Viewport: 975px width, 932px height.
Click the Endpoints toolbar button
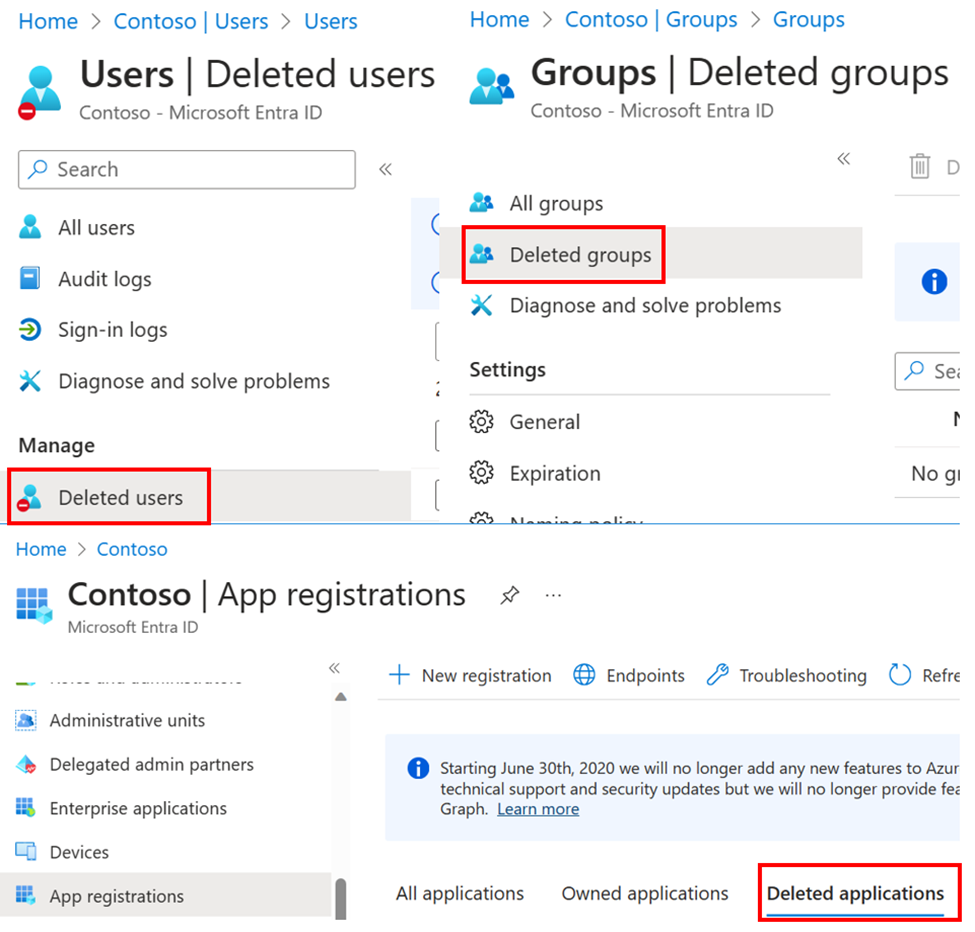click(629, 675)
